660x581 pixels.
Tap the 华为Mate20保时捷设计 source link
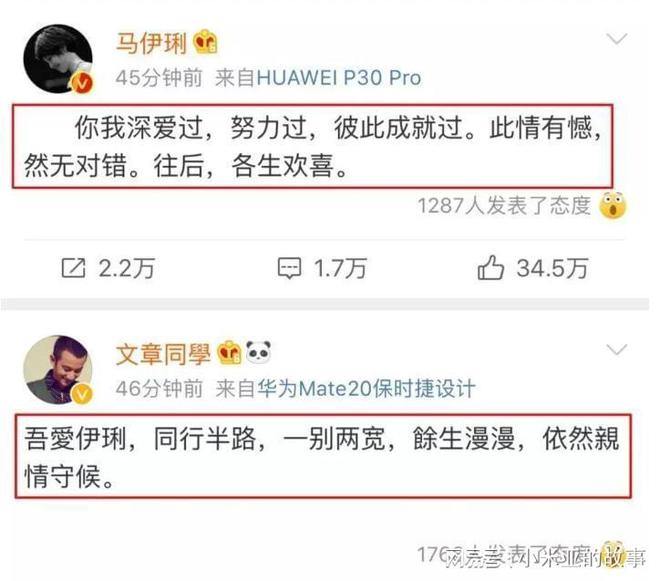pos(366,388)
